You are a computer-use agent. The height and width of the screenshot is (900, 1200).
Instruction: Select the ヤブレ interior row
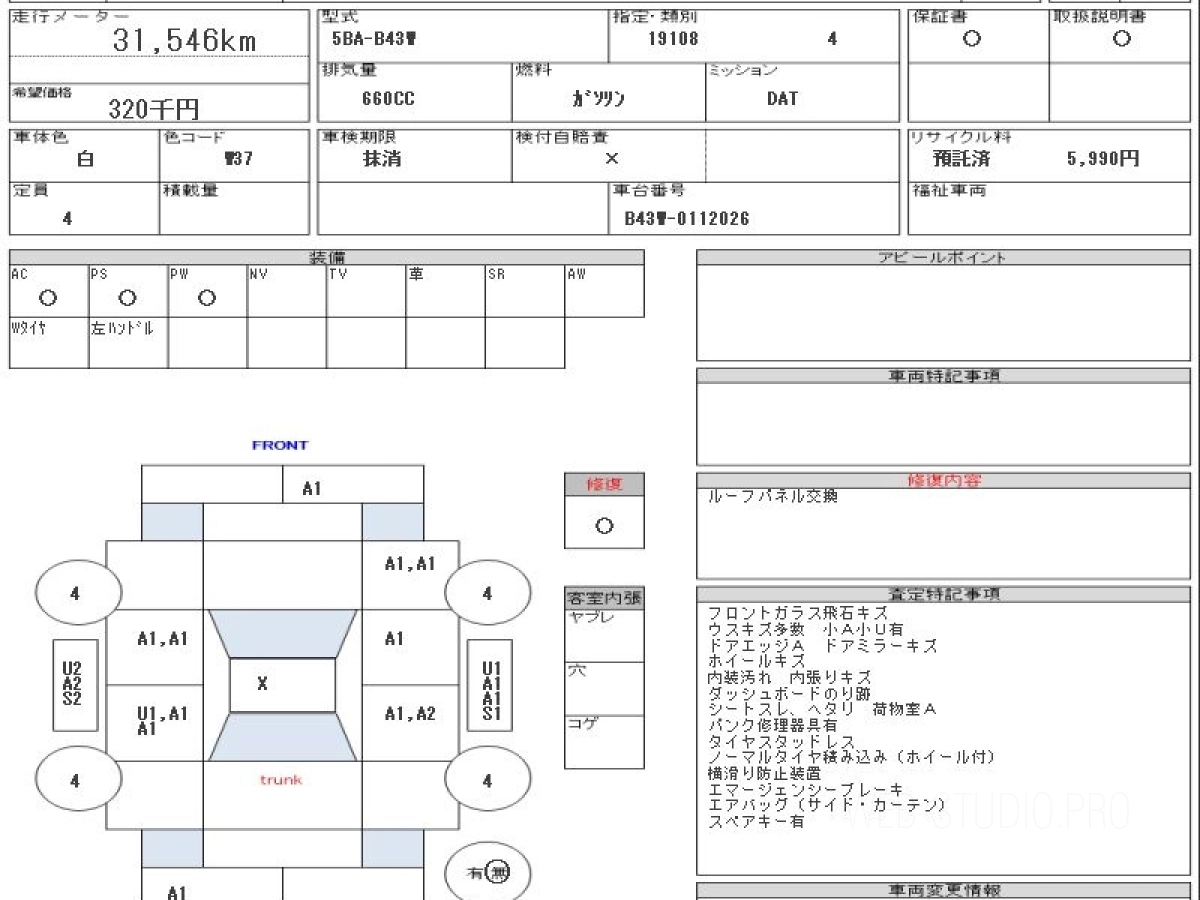pyautogui.click(x=604, y=636)
